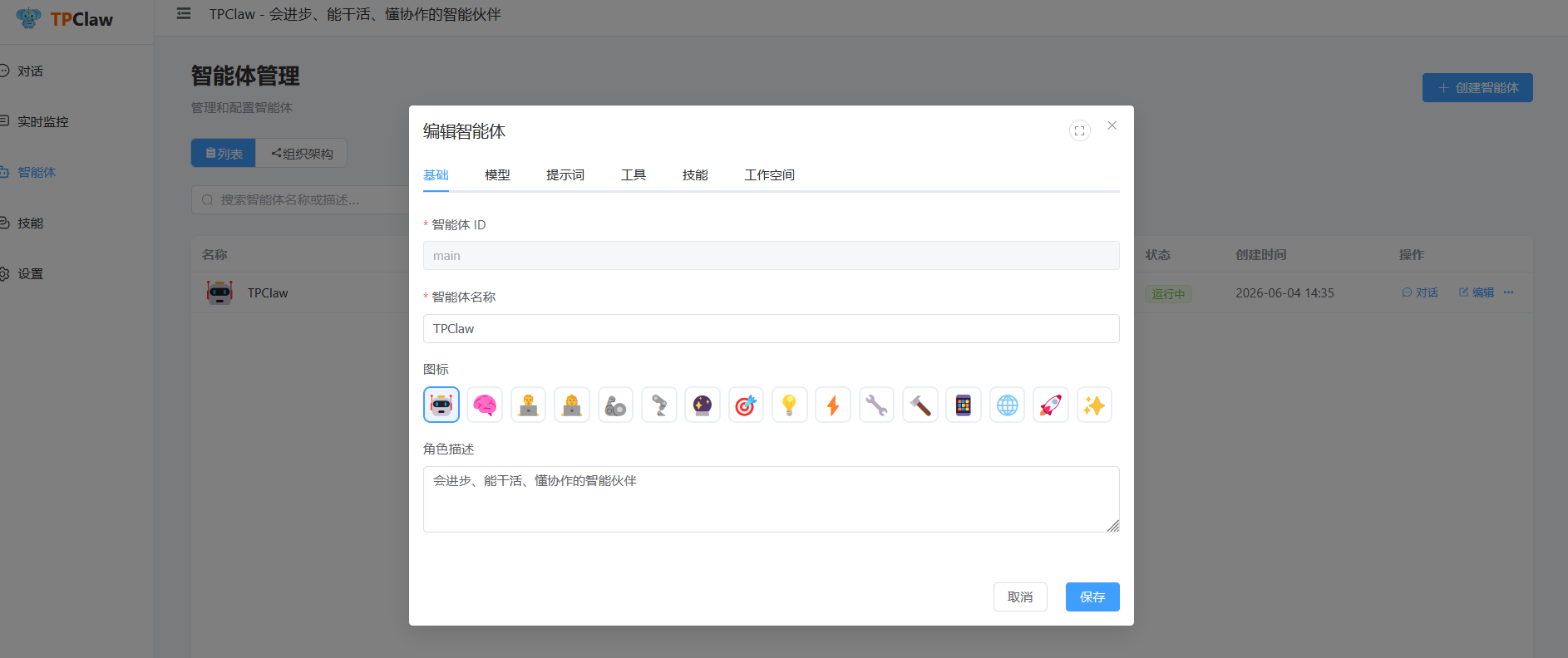Click the TPClaw name in table row

[268, 293]
